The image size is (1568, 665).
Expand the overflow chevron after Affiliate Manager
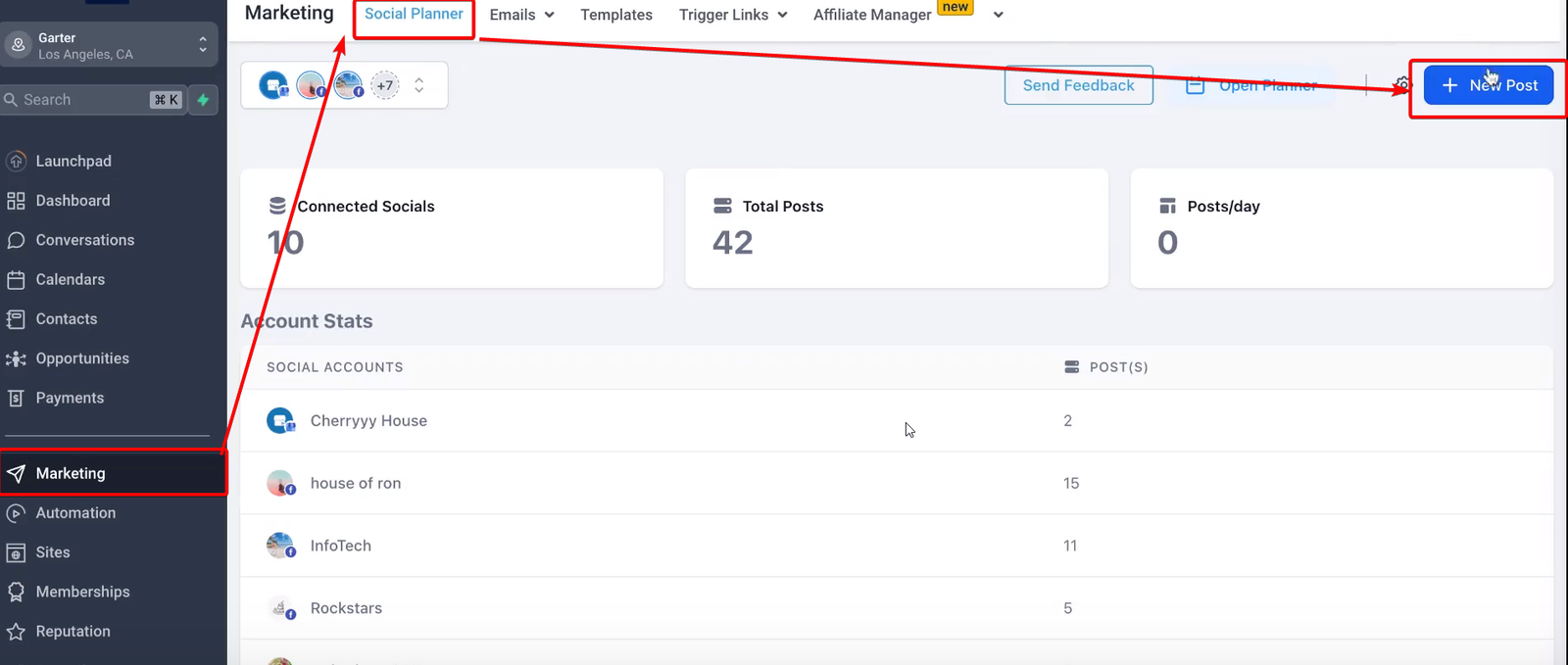tap(998, 15)
